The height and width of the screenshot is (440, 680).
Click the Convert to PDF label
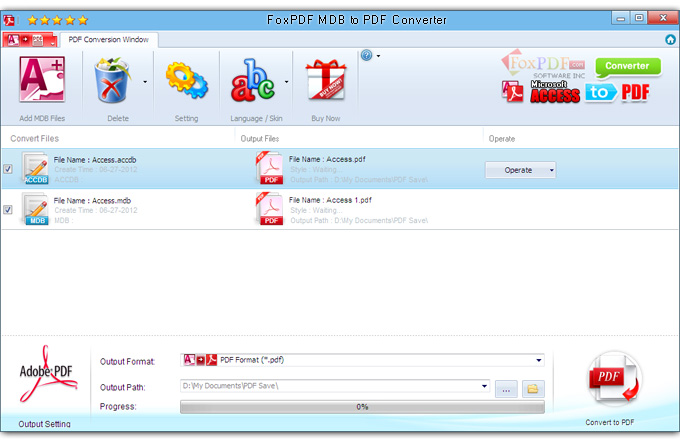(x=610, y=422)
